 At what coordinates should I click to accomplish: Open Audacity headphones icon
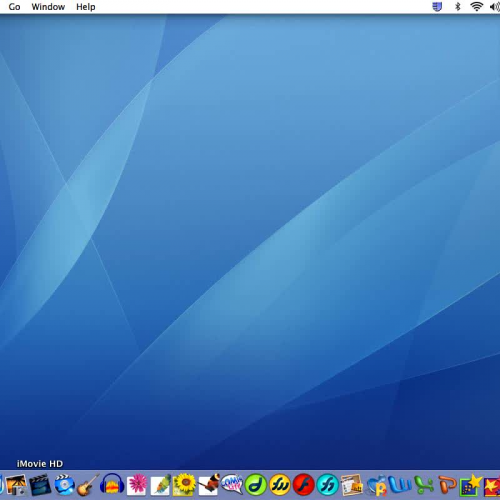tap(112, 485)
